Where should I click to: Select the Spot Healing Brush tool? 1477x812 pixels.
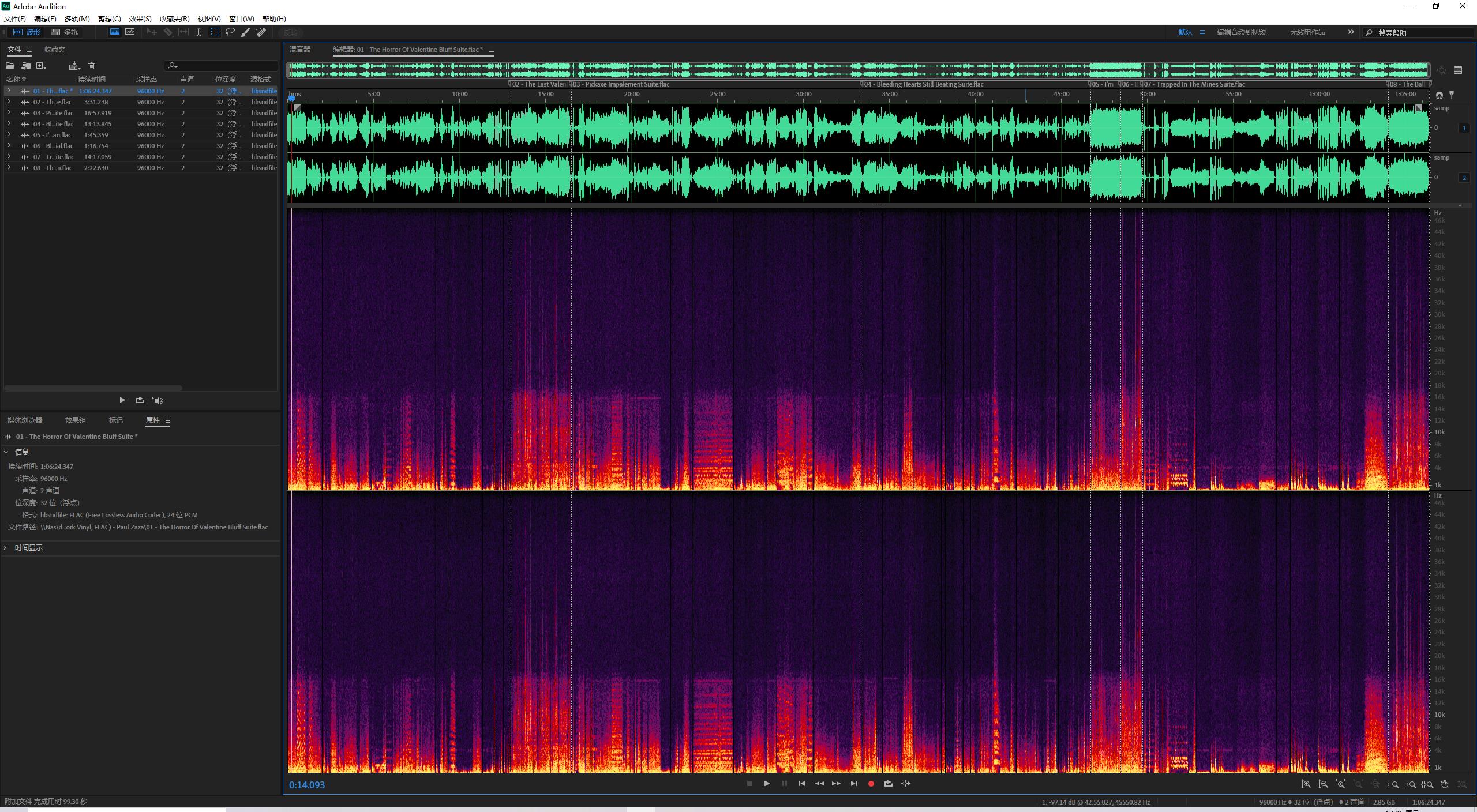[261, 32]
